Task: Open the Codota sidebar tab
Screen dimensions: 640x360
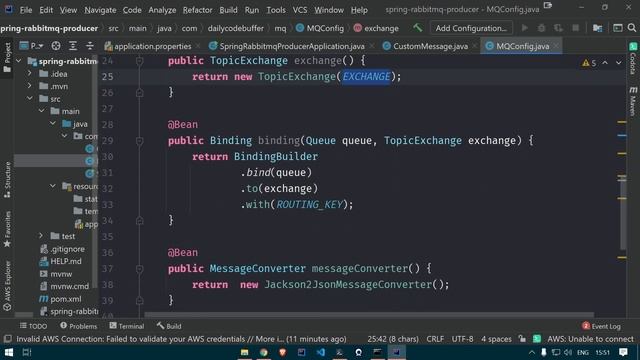Action: [633, 59]
